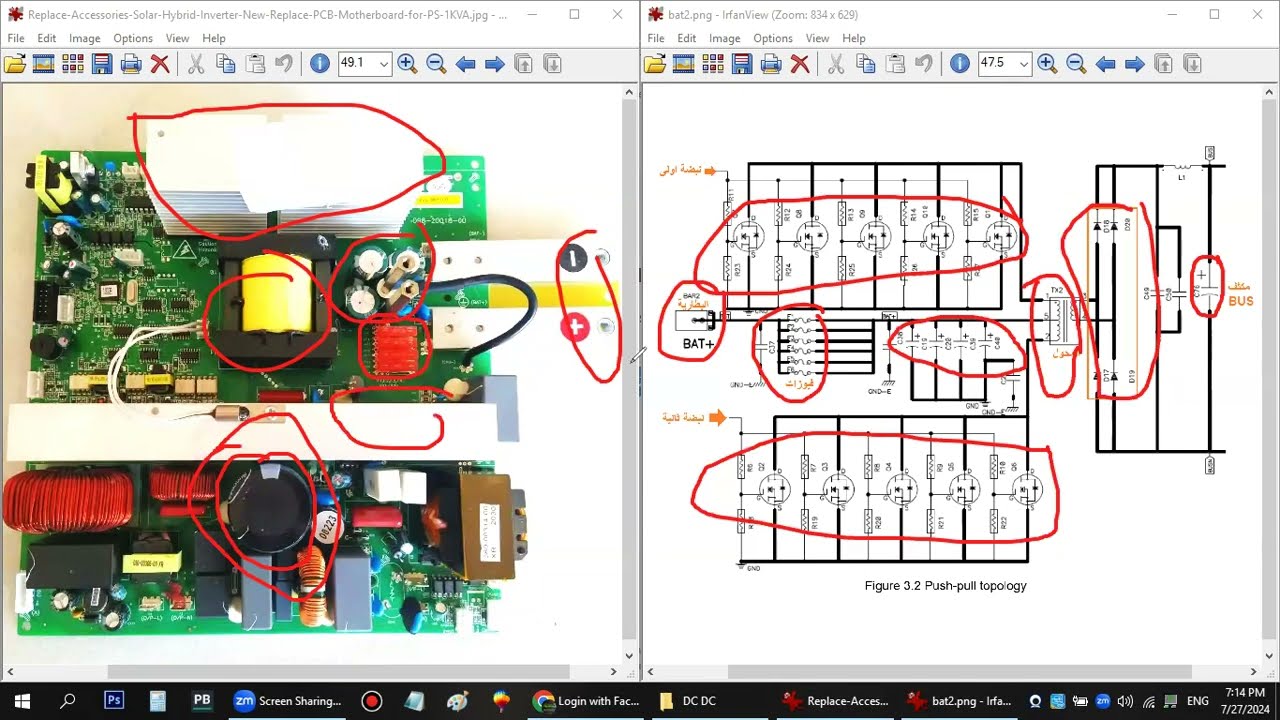Open View menu in left IrfanView window
Image resolution: width=1280 pixels, height=720 pixels.
pos(177,38)
